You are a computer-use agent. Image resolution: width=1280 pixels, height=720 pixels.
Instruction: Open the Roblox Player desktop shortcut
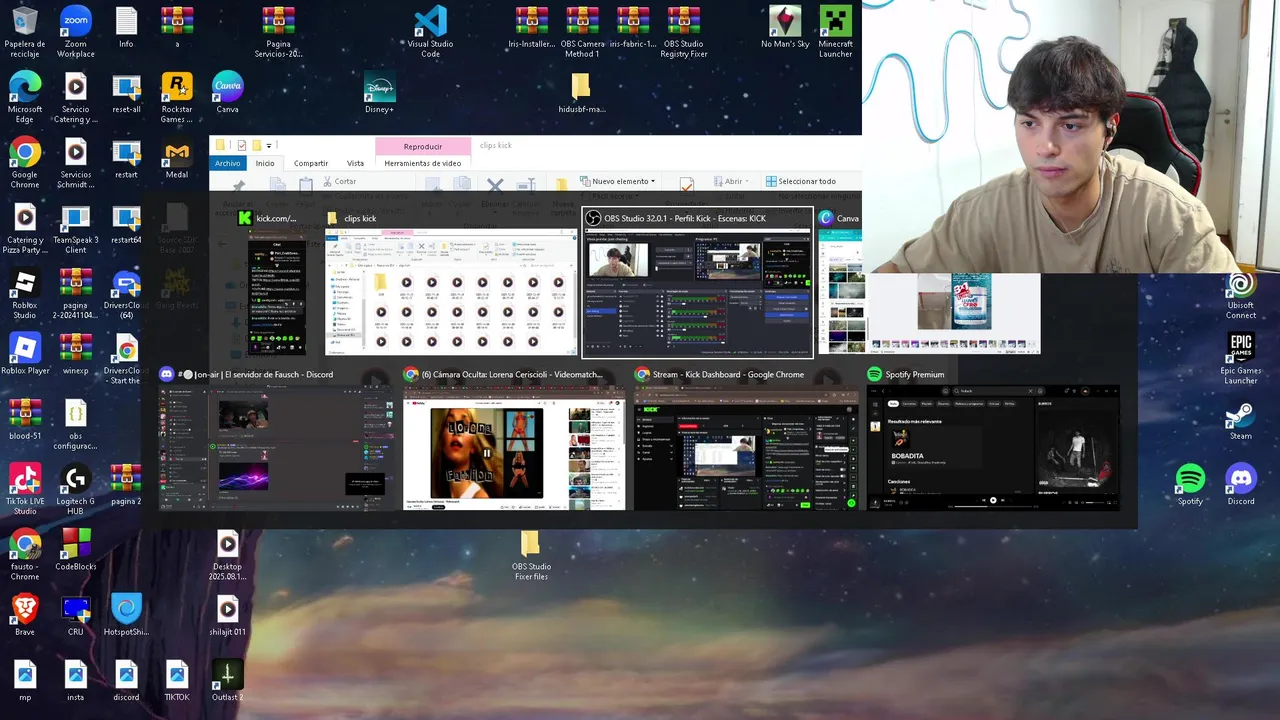(25, 353)
